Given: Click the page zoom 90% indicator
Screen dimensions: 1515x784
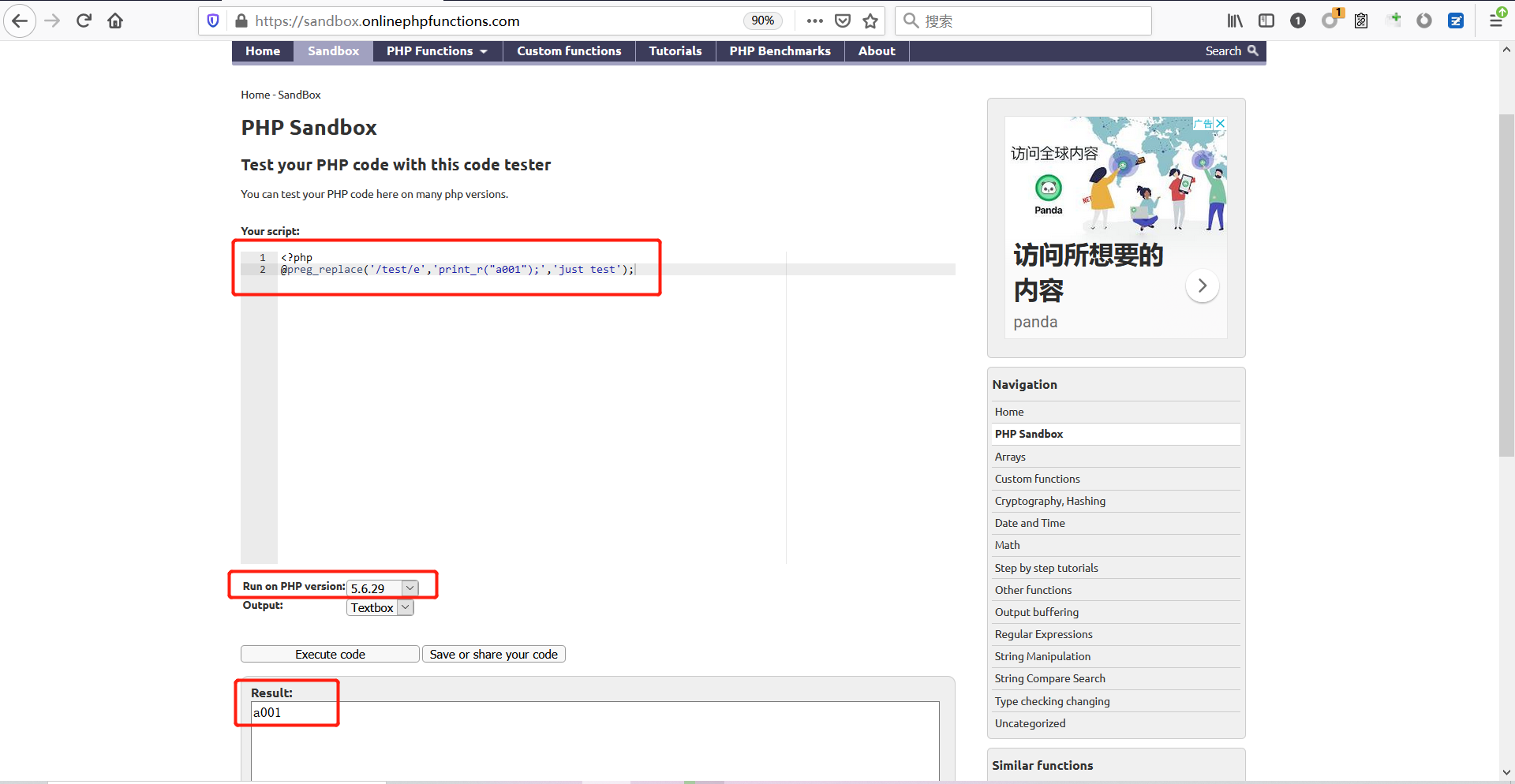Looking at the screenshot, I should tap(761, 21).
